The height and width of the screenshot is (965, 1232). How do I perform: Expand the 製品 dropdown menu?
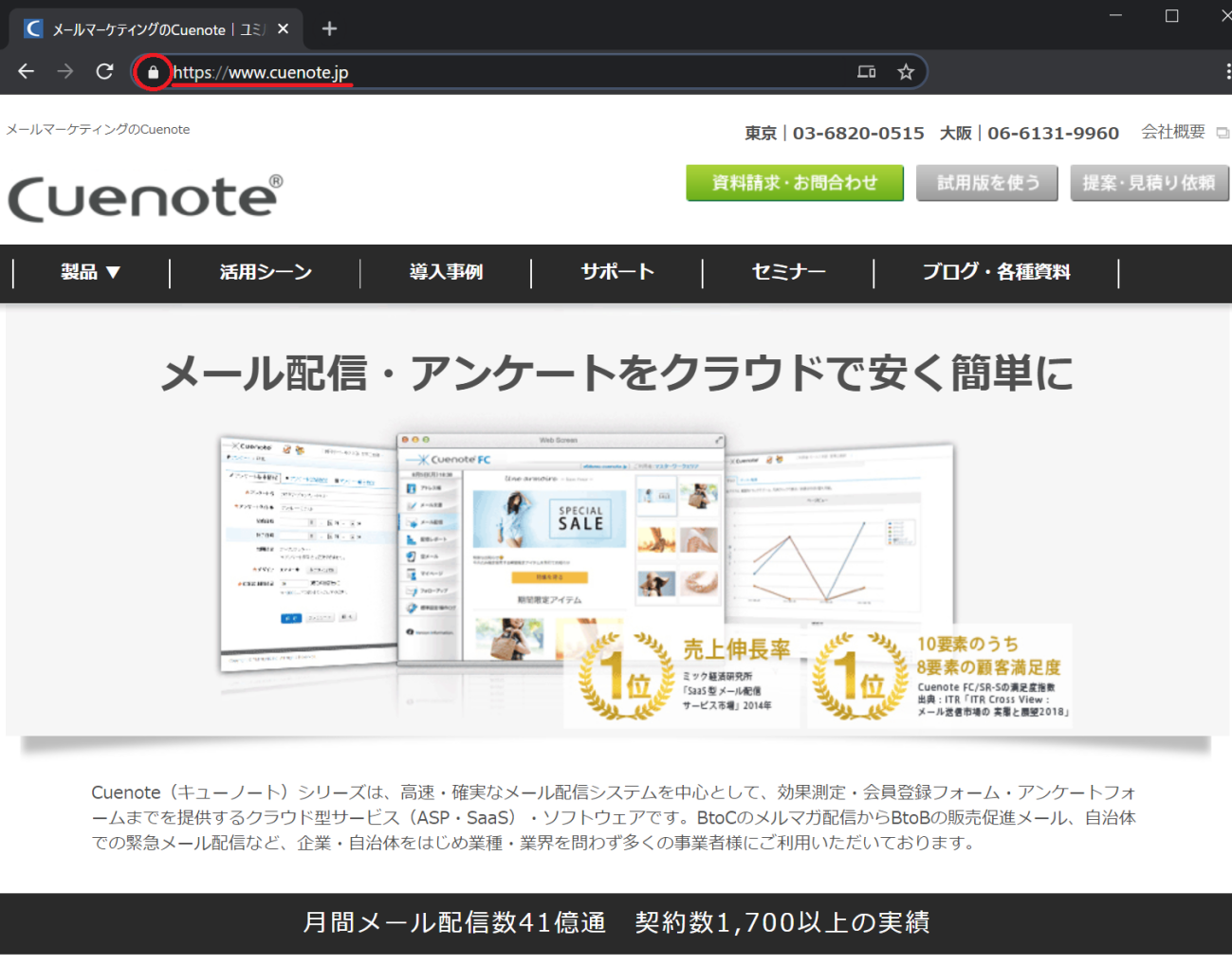pos(91,272)
